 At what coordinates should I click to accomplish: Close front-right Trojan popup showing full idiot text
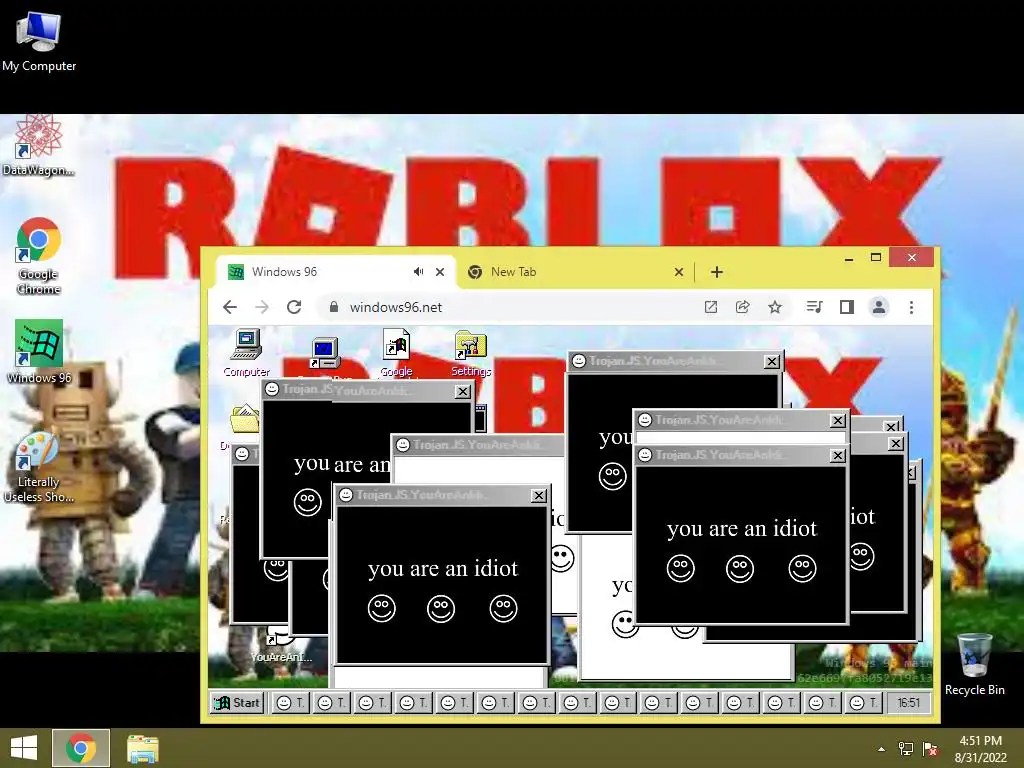tap(837, 455)
